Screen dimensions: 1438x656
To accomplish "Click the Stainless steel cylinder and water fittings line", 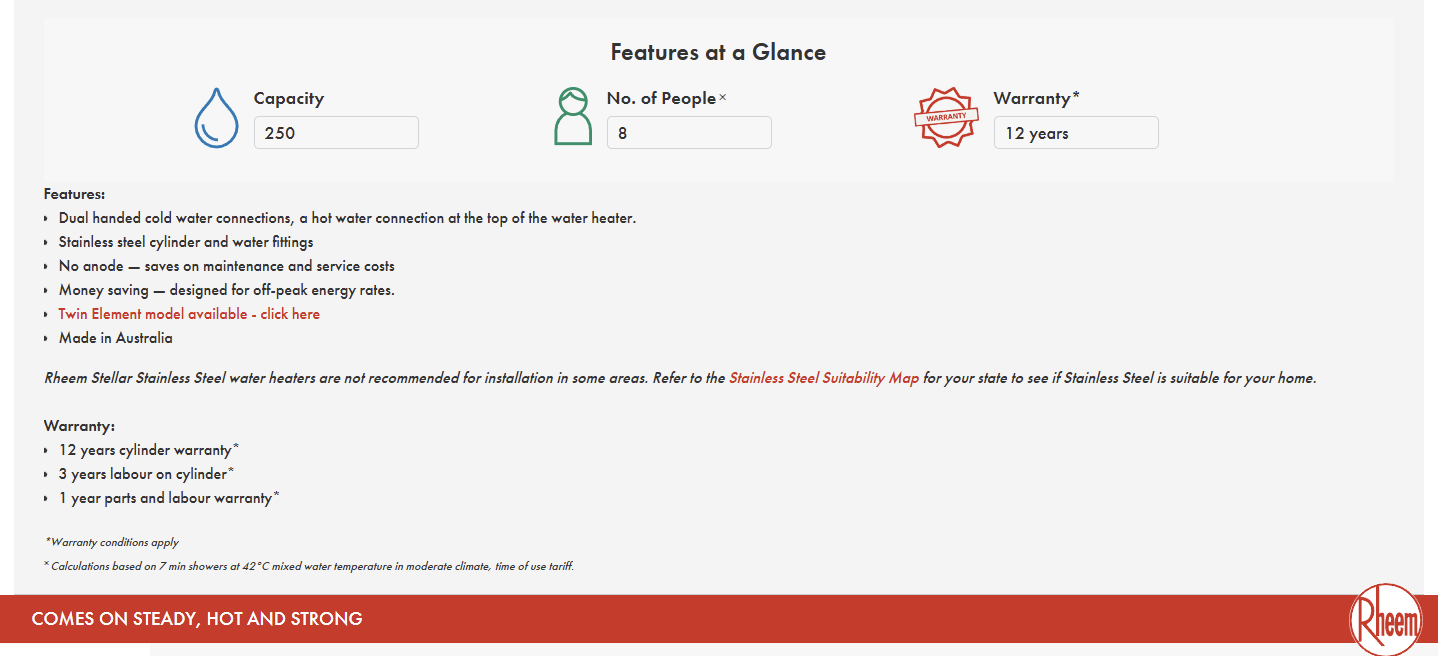I will [186, 242].
